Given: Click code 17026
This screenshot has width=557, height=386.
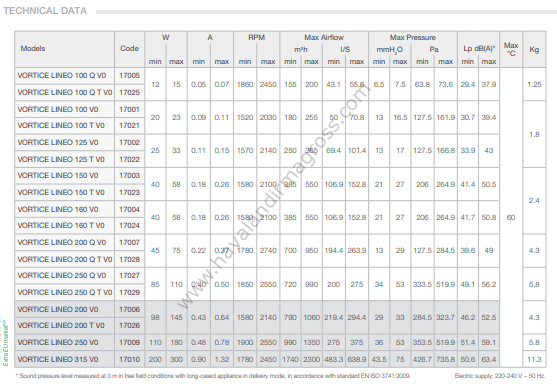Looking at the screenshot, I should [129, 326].
